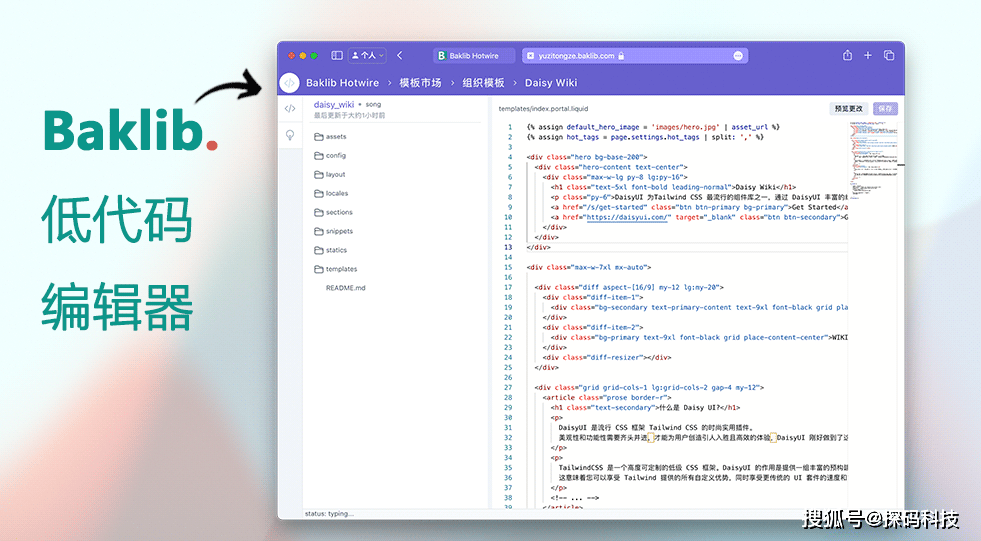Click line number 32 in gutter
This screenshot has height=541, width=981.
pos(508,438)
